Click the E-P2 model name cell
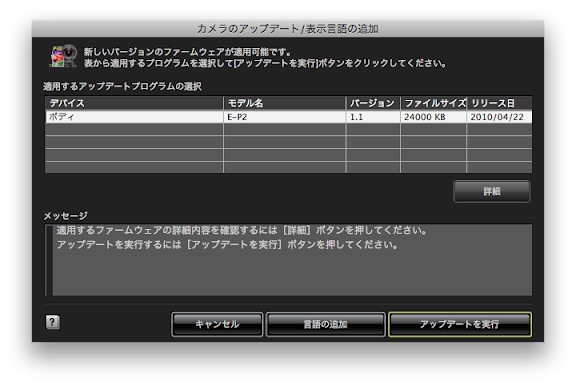This screenshot has width=576, height=386. 285,117
